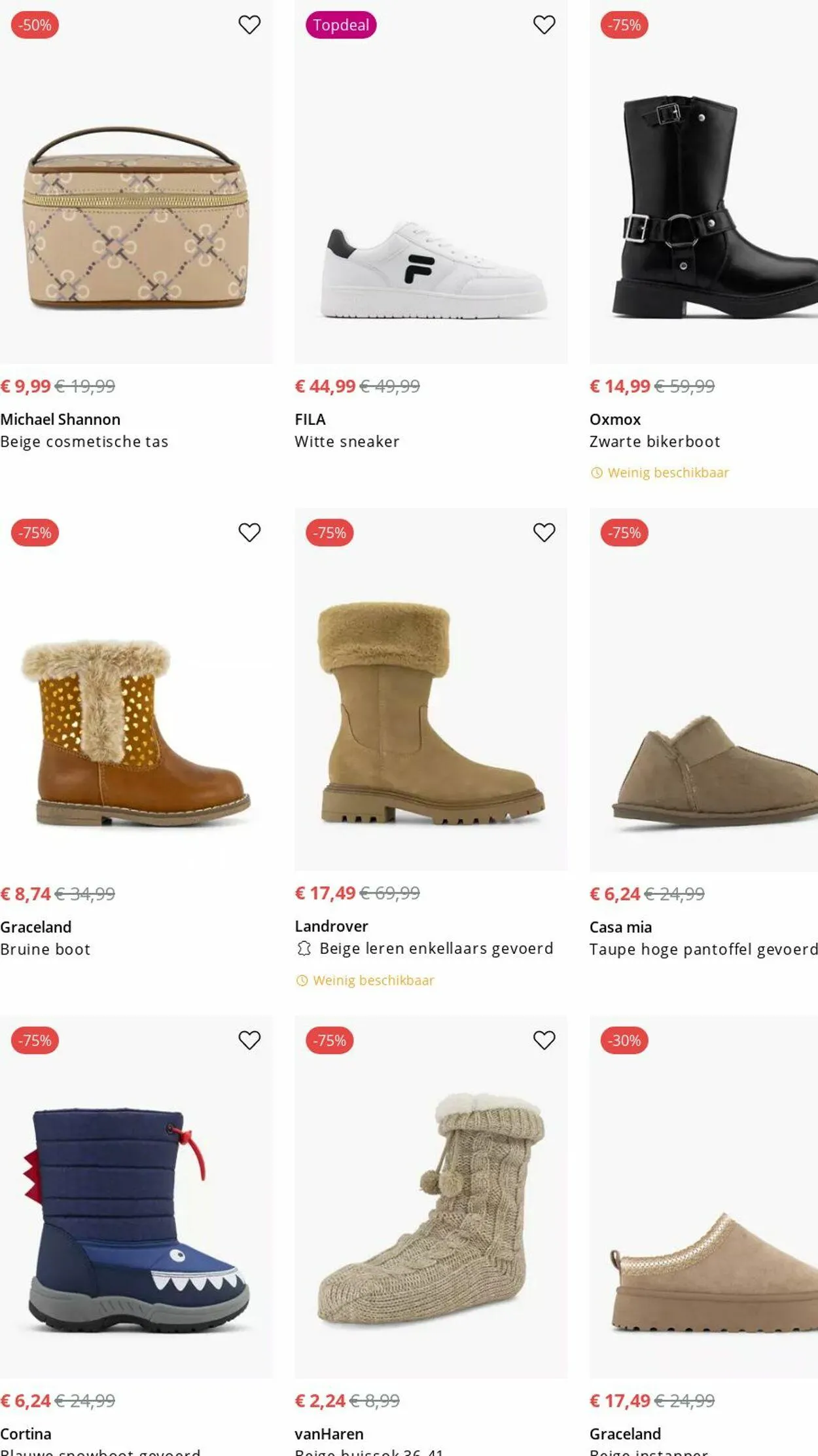Save the Landrover beige ankle boots to favorites
This screenshot has width=818, height=1456.
pyautogui.click(x=544, y=532)
